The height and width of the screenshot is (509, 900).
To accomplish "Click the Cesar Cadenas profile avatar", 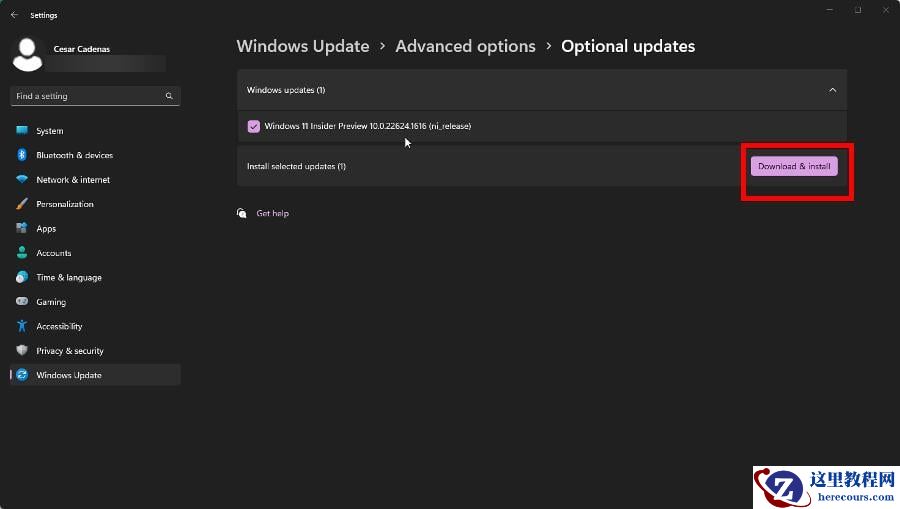I will [28, 55].
